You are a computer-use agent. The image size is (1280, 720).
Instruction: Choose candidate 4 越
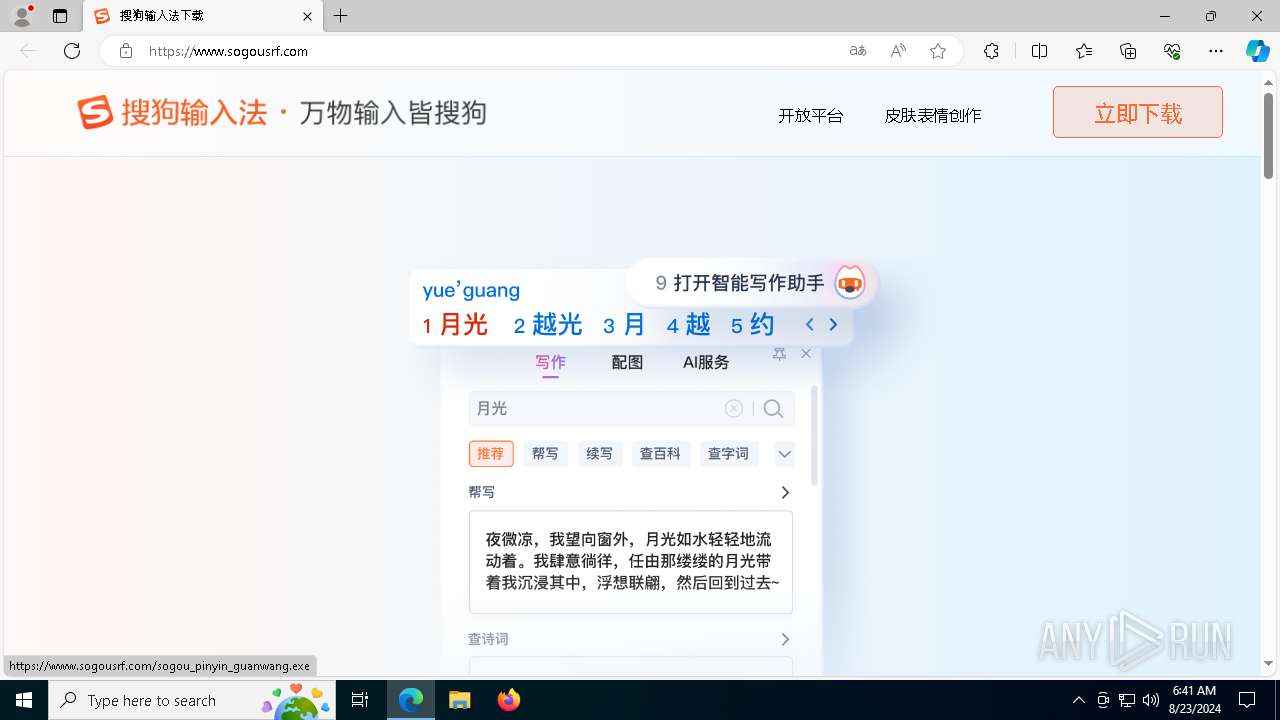(688, 325)
